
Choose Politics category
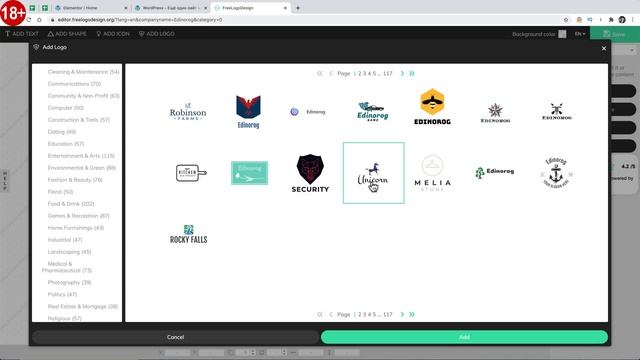pyautogui.click(x=62, y=294)
